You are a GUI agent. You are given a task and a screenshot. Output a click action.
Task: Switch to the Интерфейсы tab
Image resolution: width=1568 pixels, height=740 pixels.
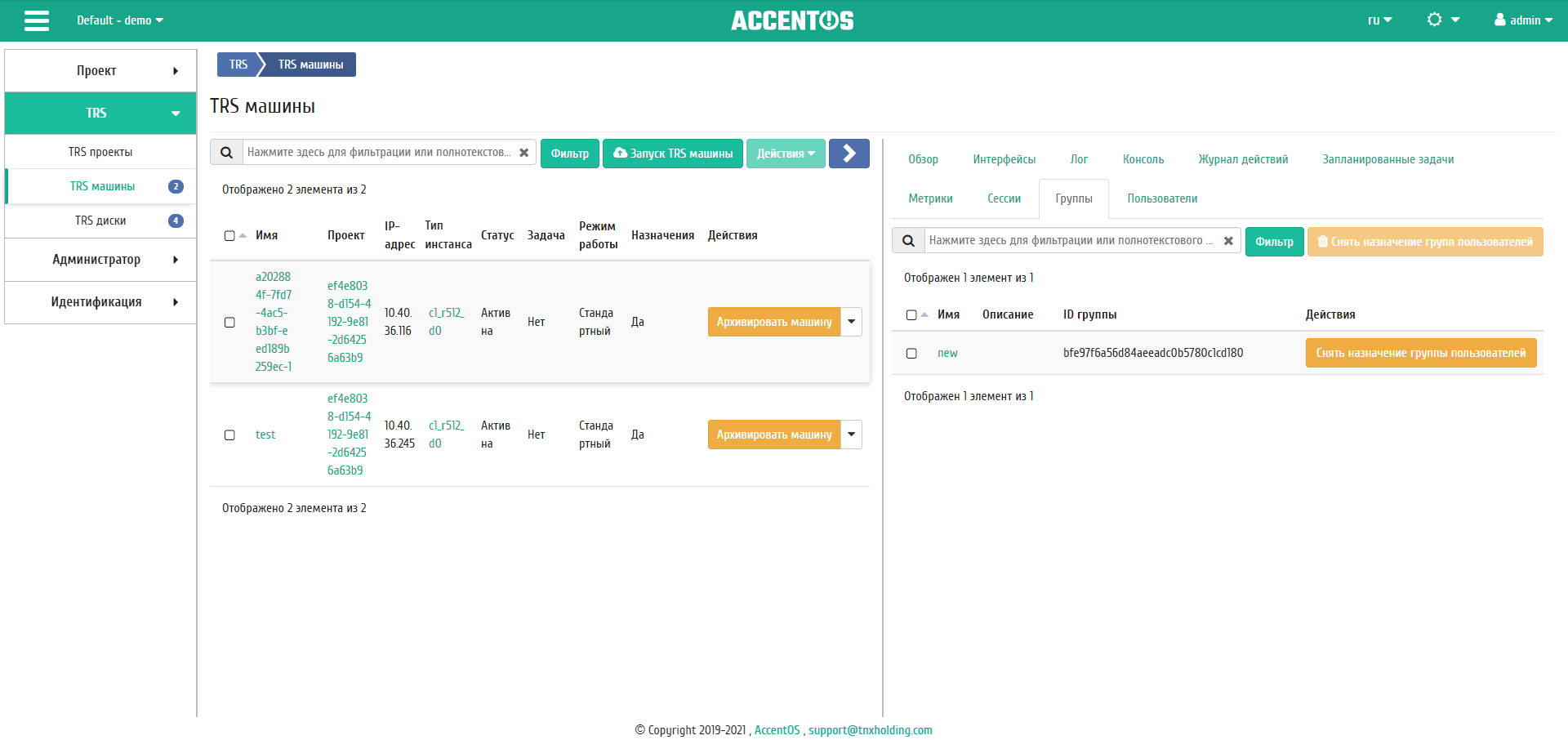[x=1004, y=159]
